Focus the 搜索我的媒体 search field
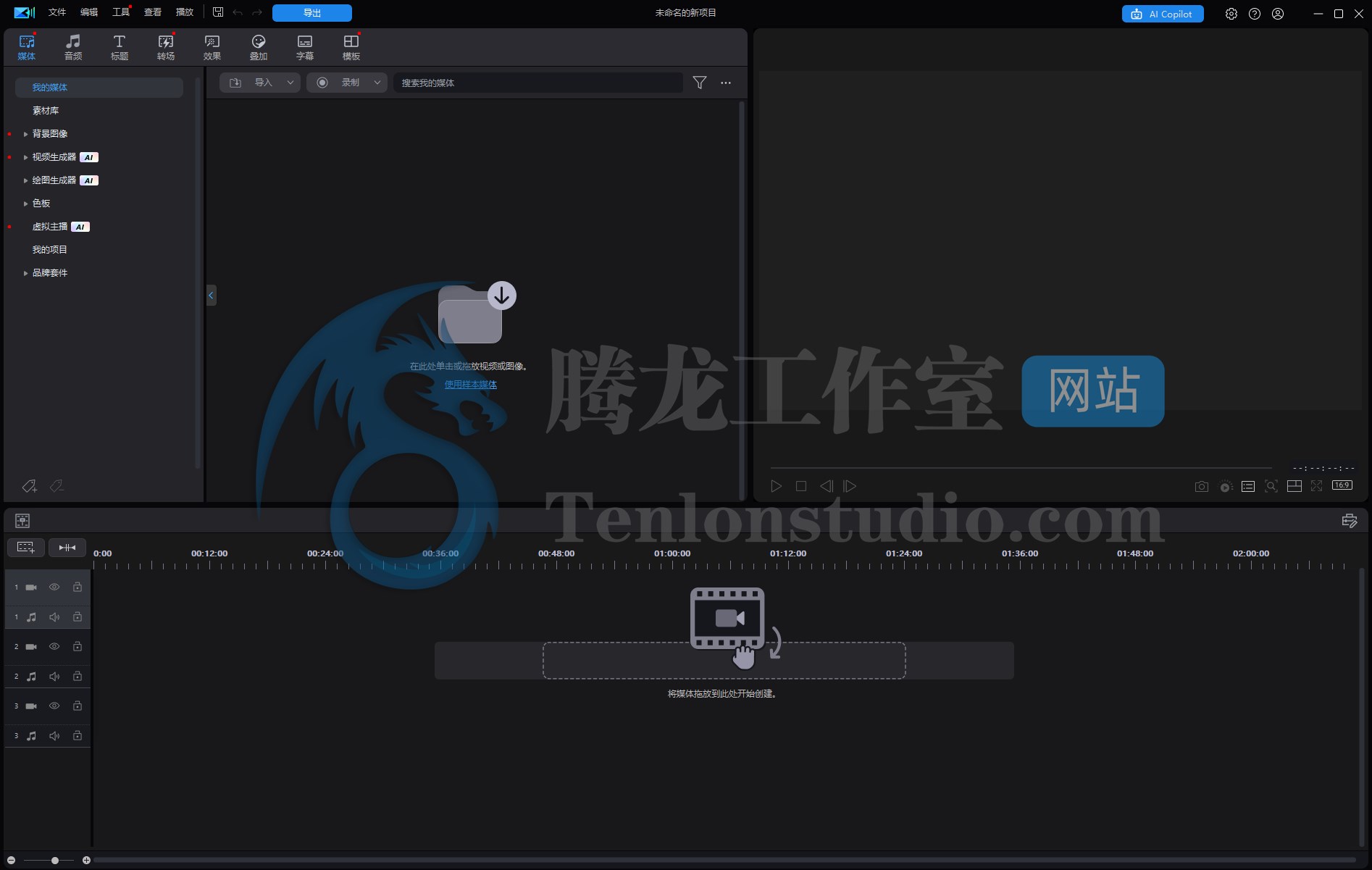 (538, 83)
